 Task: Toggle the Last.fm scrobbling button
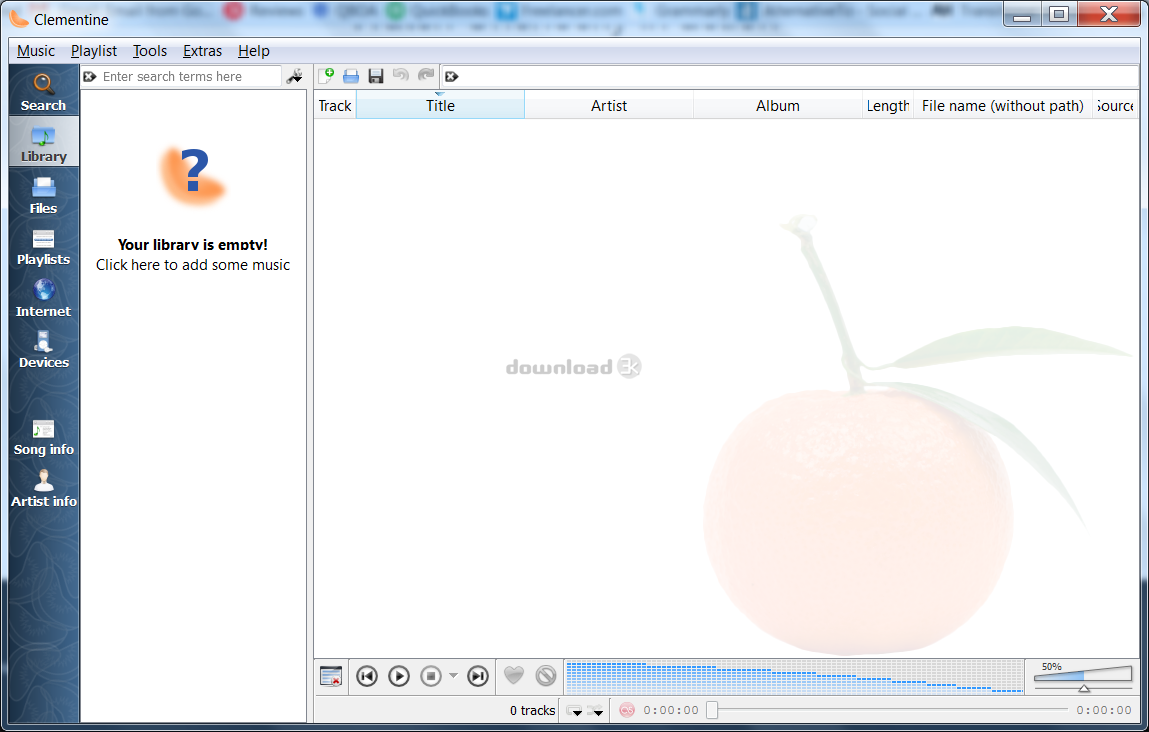pyautogui.click(x=627, y=710)
